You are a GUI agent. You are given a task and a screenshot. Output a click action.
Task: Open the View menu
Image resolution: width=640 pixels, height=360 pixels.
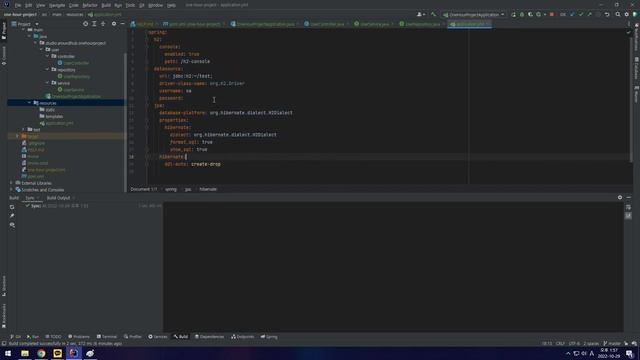coord(41,5)
